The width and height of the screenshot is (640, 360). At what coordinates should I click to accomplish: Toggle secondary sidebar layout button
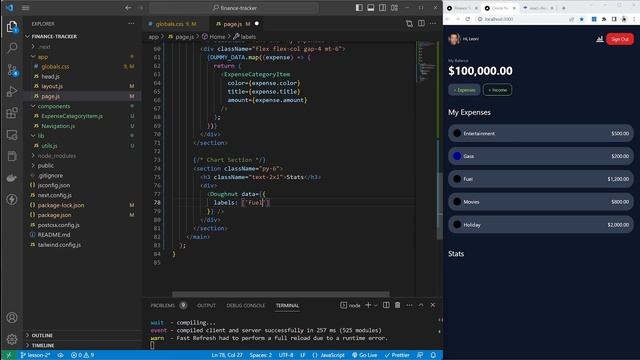tap(382, 8)
